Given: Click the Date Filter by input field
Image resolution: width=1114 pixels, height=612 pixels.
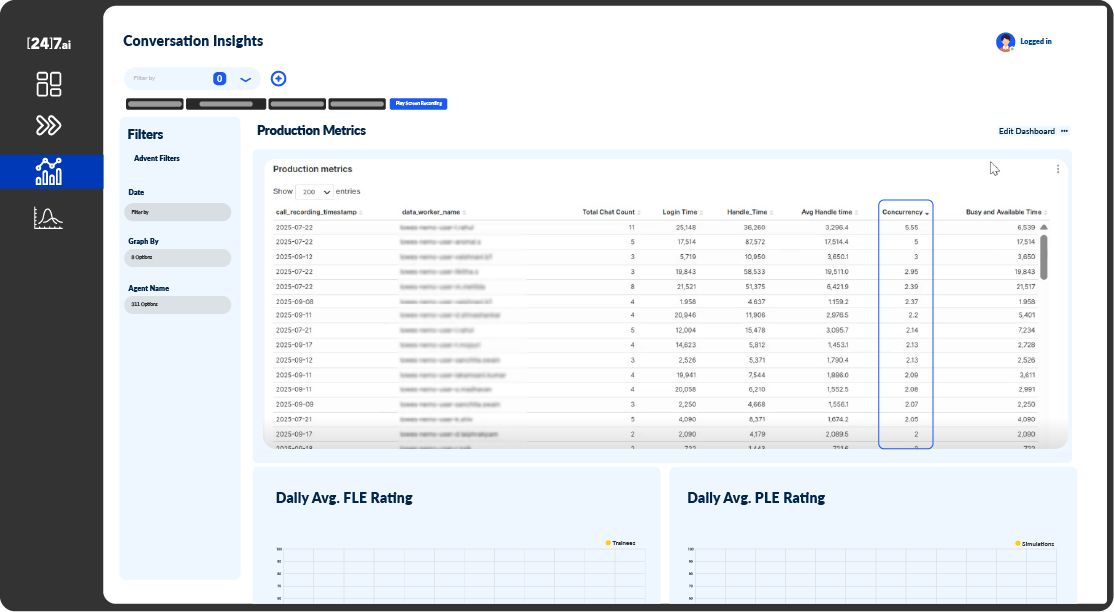Looking at the screenshot, I should pyautogui.click(x=179, y=212).
